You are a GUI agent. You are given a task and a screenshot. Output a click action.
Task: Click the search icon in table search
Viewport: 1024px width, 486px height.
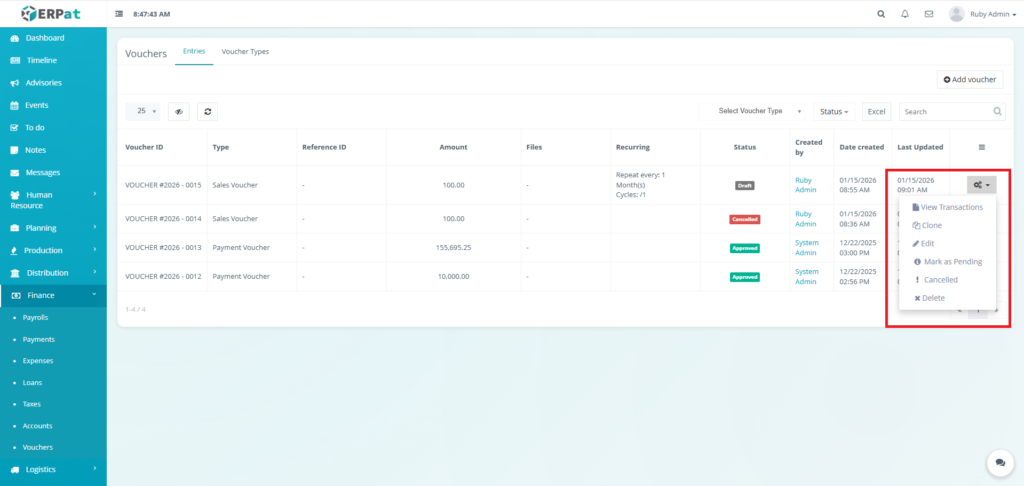(x=998, y=111)
